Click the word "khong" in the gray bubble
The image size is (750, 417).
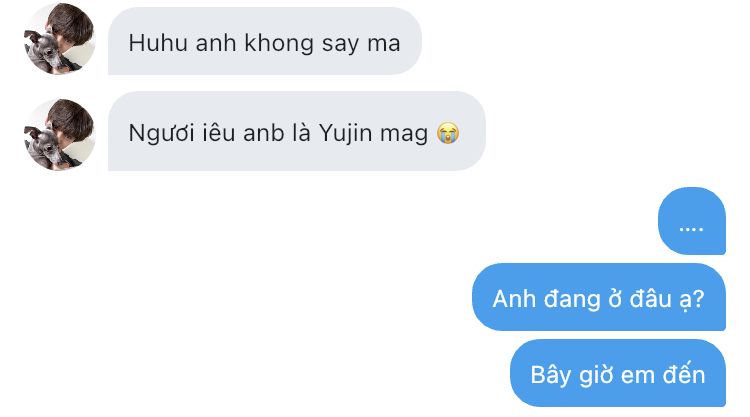click(x=279, y=44)
